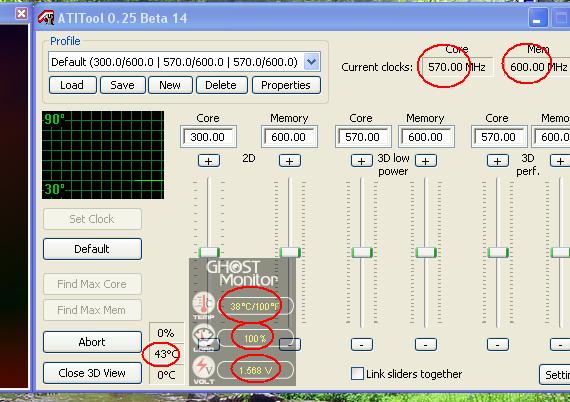Click the ATITool title bar icon
The height and width of the screenshot is (402, 570).
(x=46, y=17)
